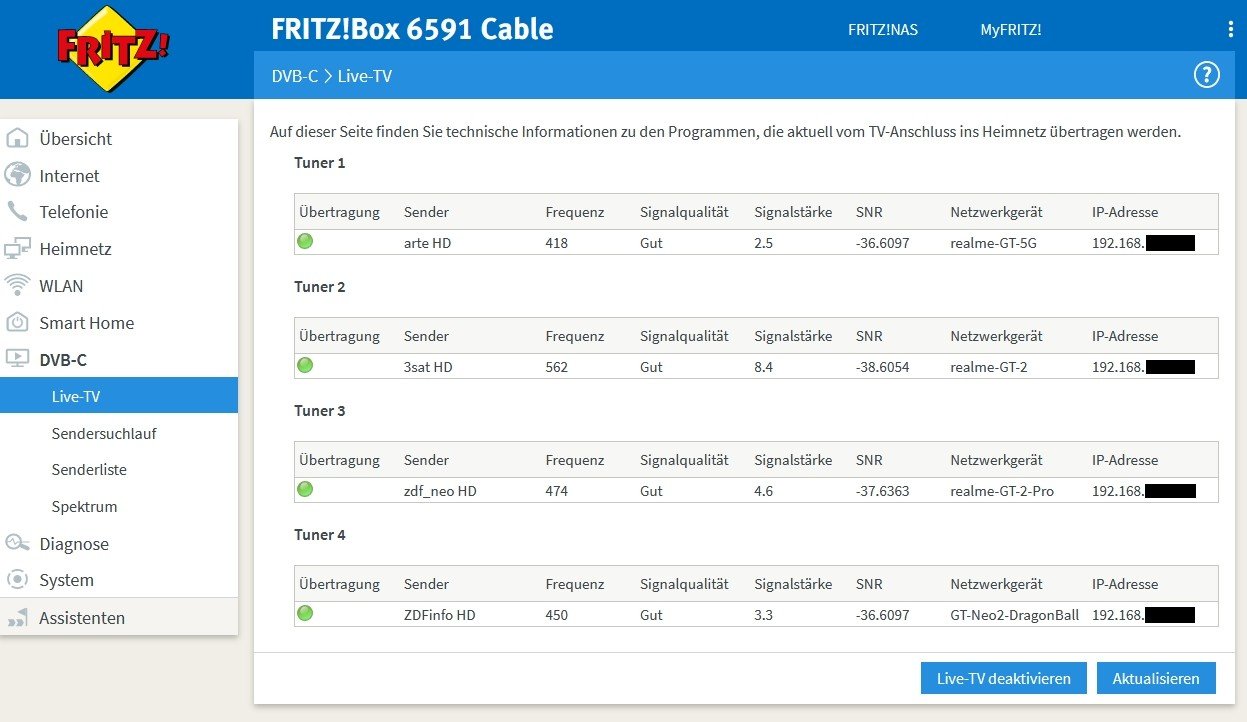
Task: Click the zdf_neo HD channel cell
Action: point(440,491)
